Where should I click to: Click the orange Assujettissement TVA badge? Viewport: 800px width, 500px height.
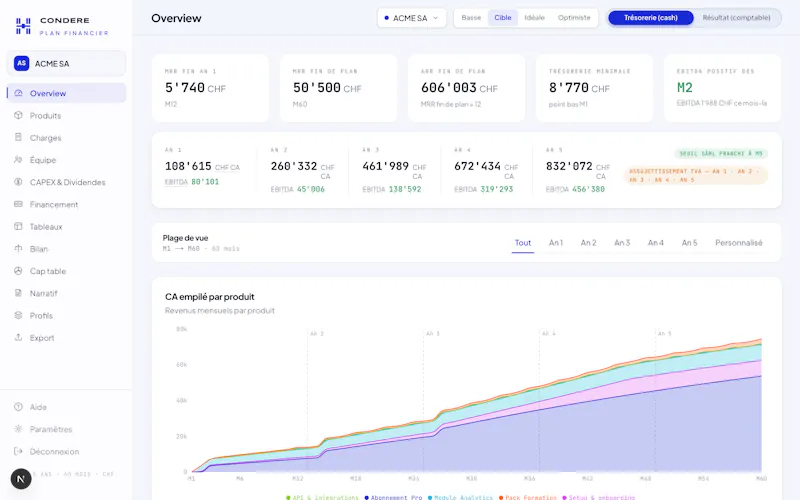tap(695, 176)
